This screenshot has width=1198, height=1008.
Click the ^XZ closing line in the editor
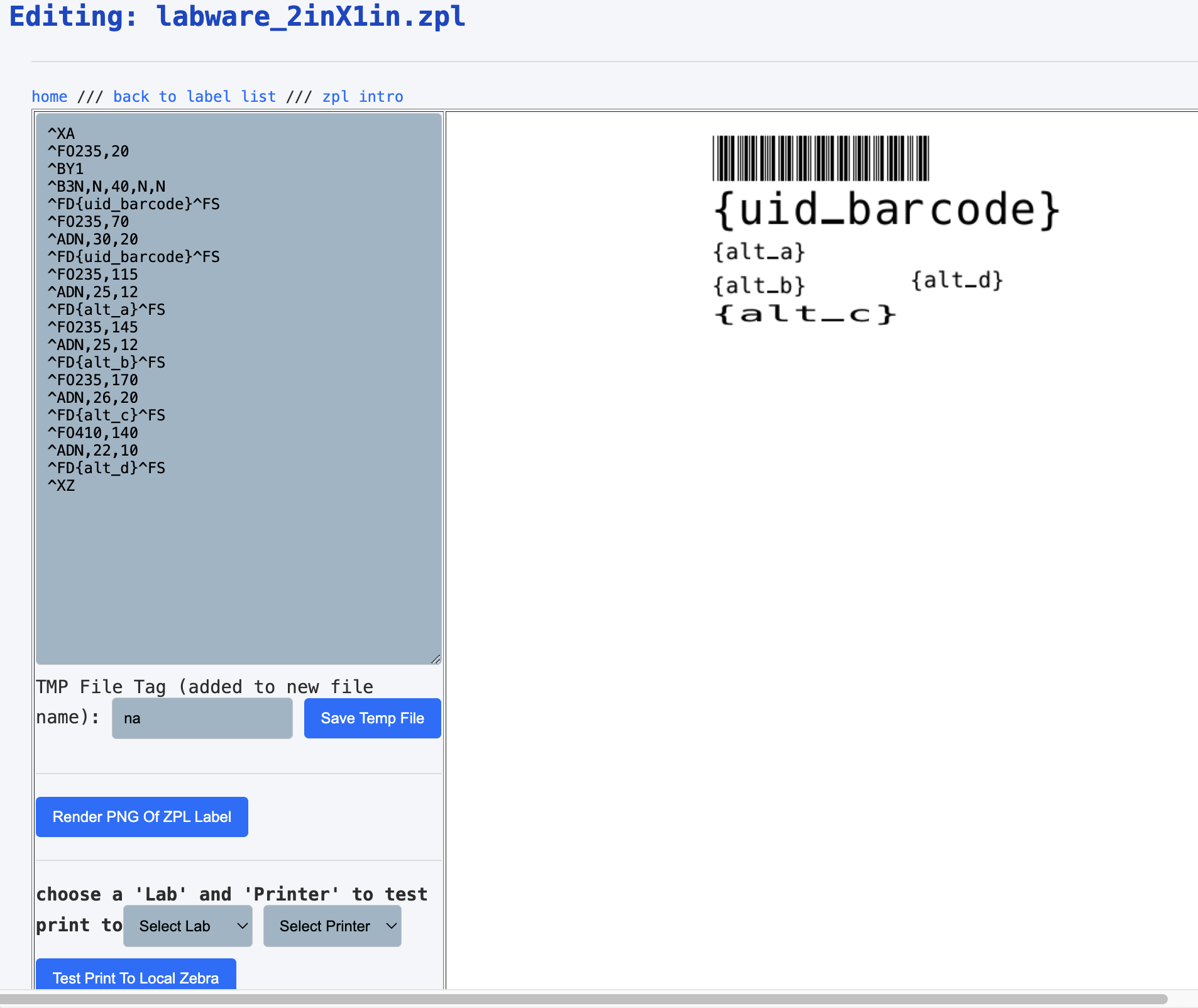point(62,486)
